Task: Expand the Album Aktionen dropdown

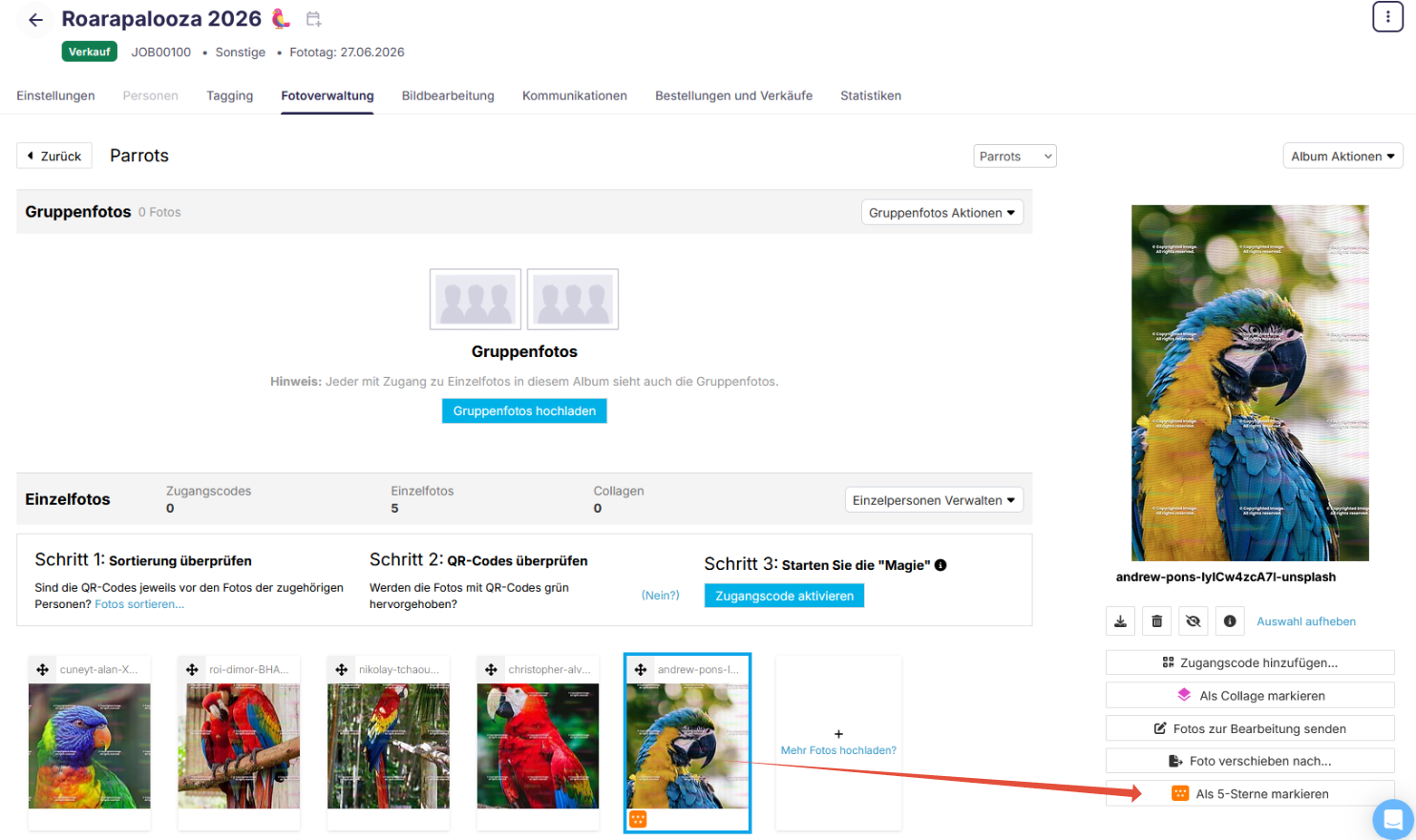Action: coord(1342,157)
